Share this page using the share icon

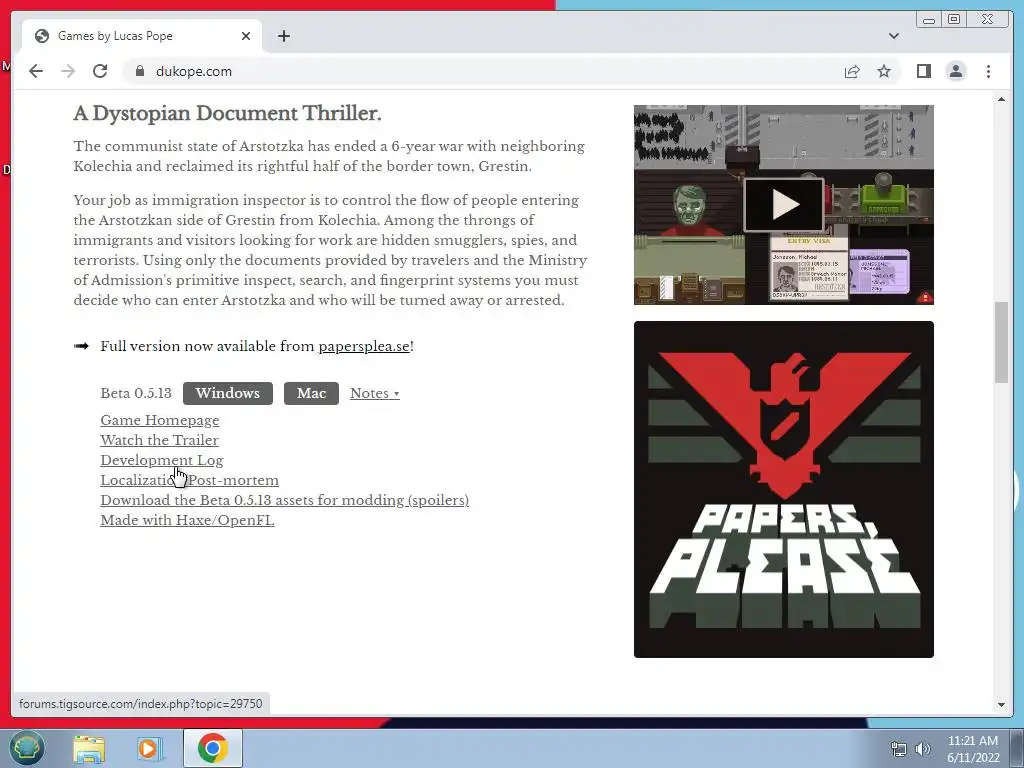coord(852,71)
